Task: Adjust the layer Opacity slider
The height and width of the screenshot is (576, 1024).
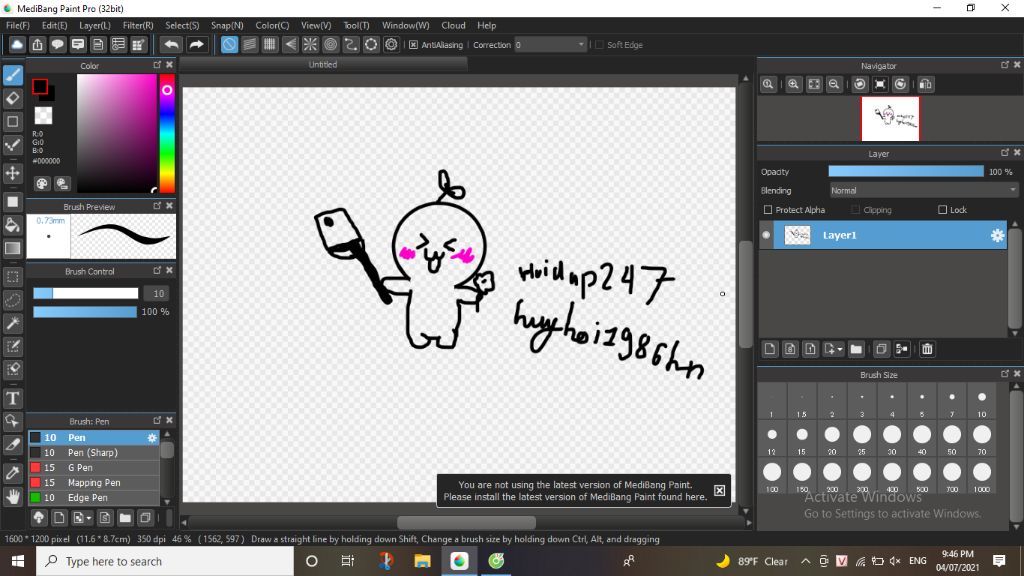Action: [x=906, y=171]
